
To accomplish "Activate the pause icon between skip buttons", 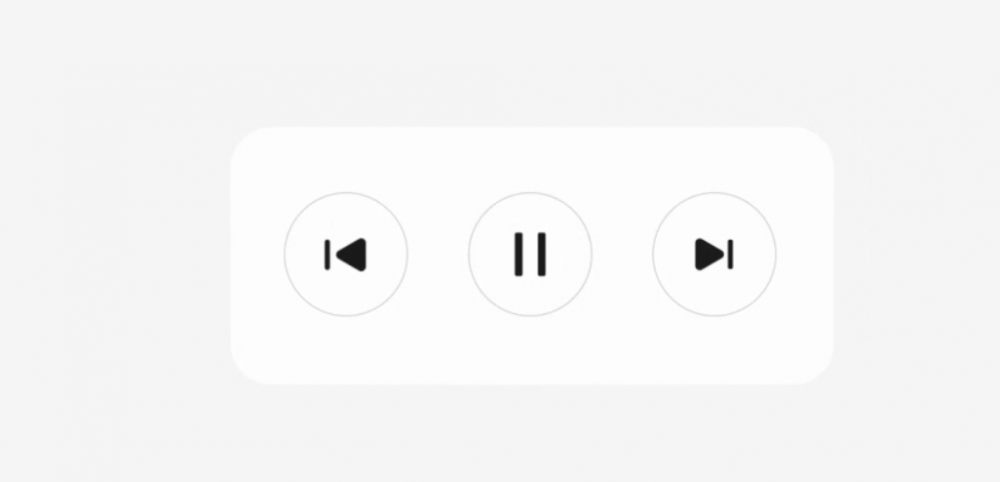I will click(x=530, y=254).
